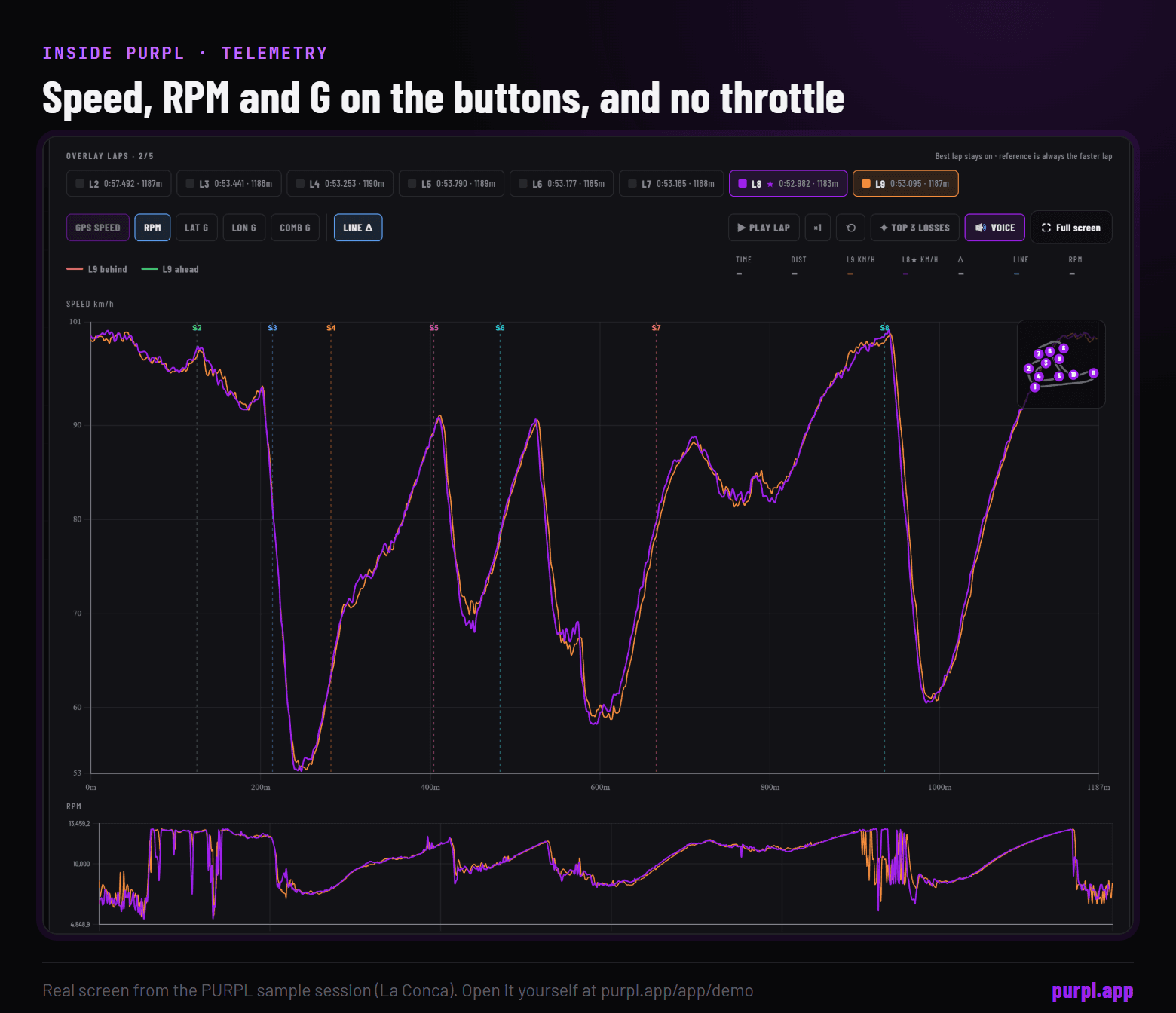Show the LON G channel
This screenshot has height=1013, width=1176.
[x=244, y=228]
